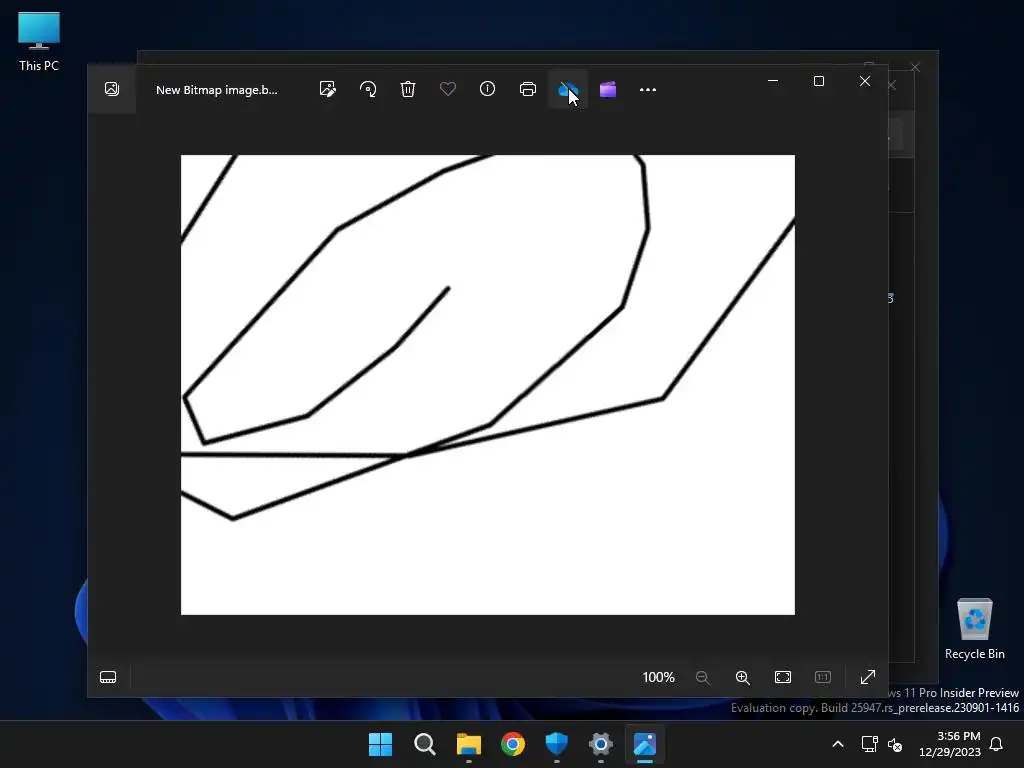
Task: Click the network status tray icon
Action: 869,744
